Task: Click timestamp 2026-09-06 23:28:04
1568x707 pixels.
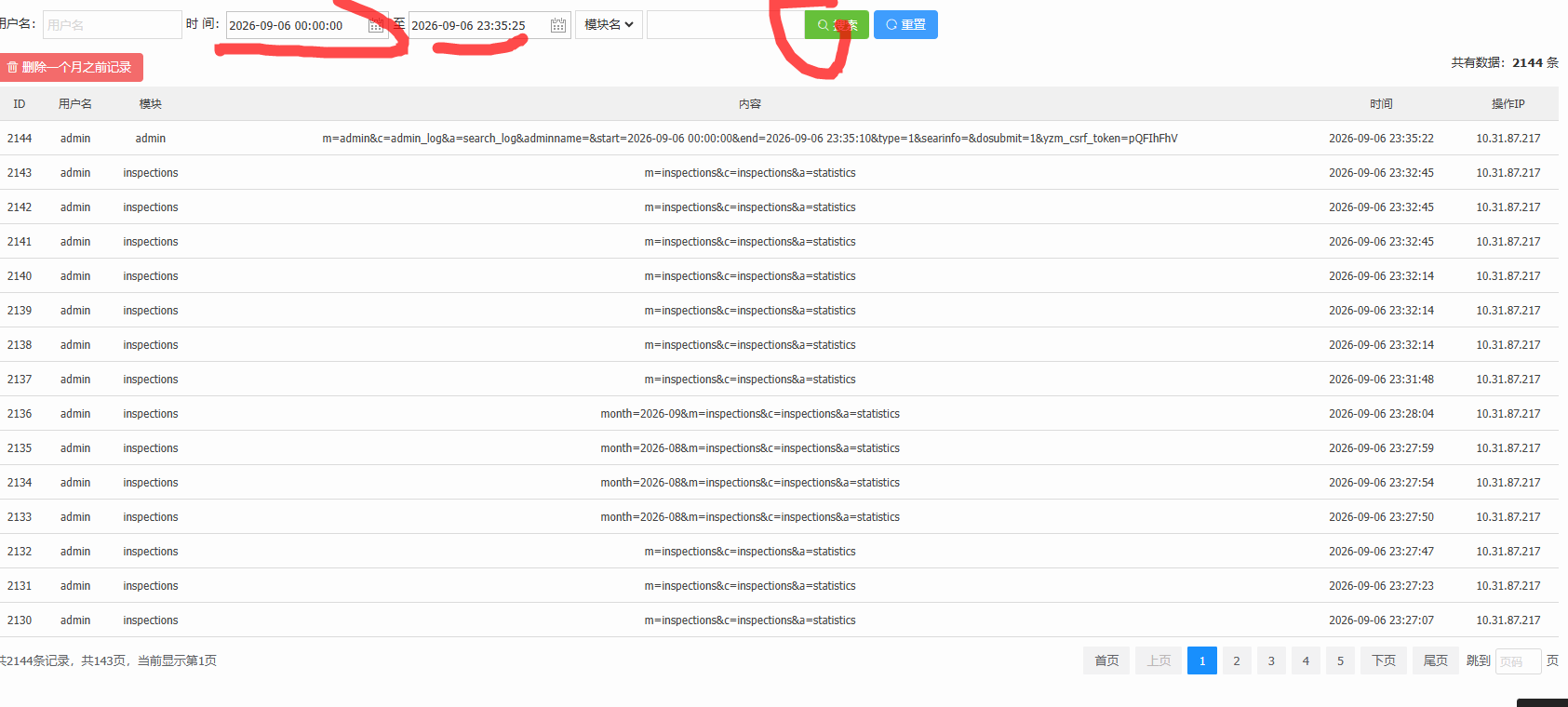Action: tap(1381, 414)
